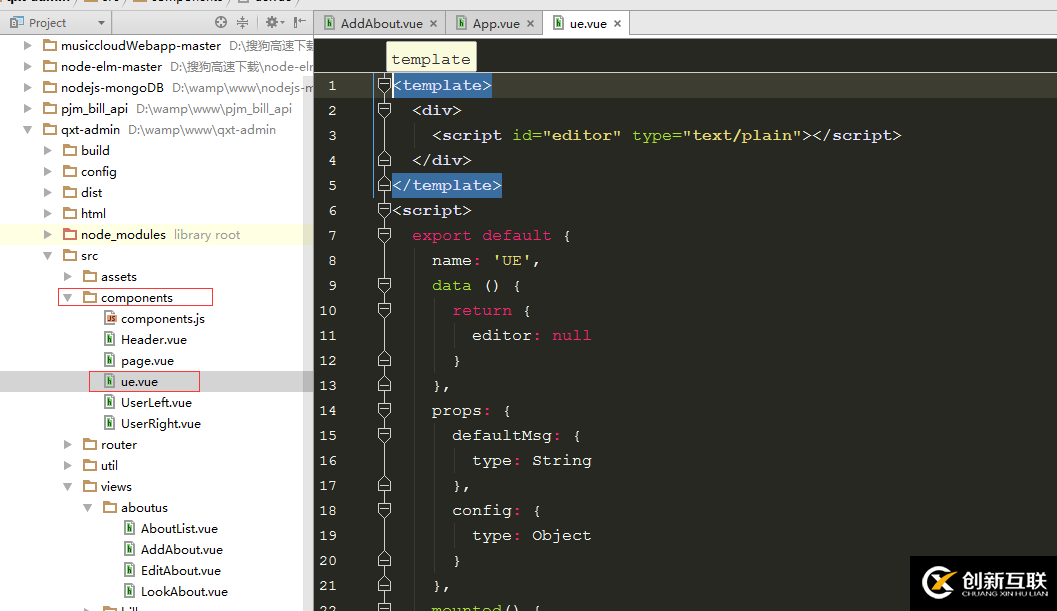Toggle fold for data() at line 9

point(384,286)
